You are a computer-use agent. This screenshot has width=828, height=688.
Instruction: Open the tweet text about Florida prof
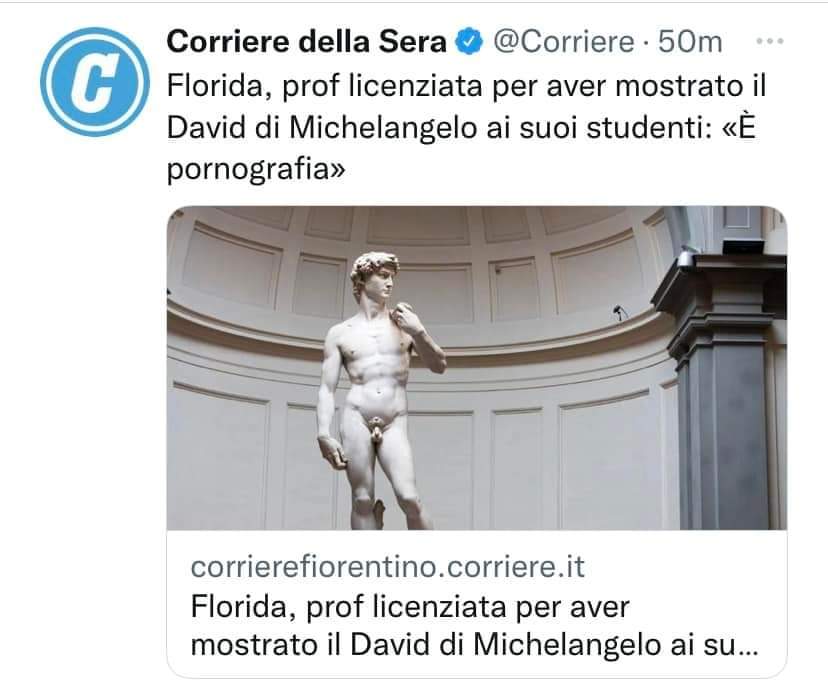[466, 128]
